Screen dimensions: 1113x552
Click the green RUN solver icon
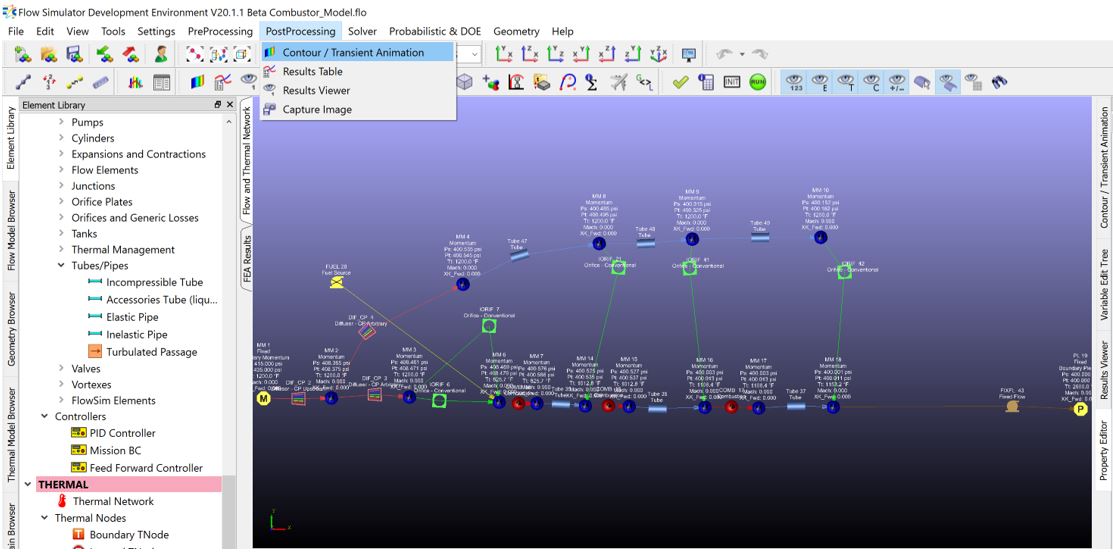757,83
